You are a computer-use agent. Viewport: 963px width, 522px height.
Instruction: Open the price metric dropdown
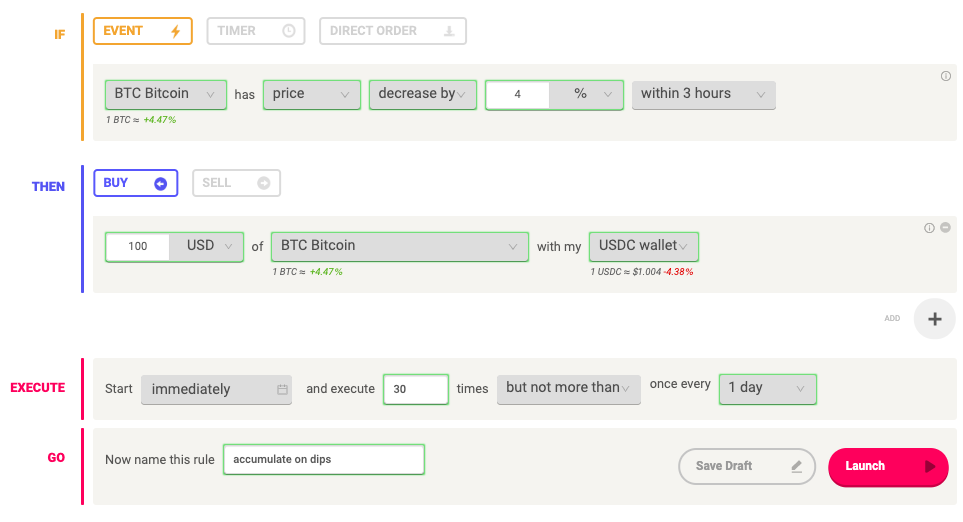pos(311,95)
